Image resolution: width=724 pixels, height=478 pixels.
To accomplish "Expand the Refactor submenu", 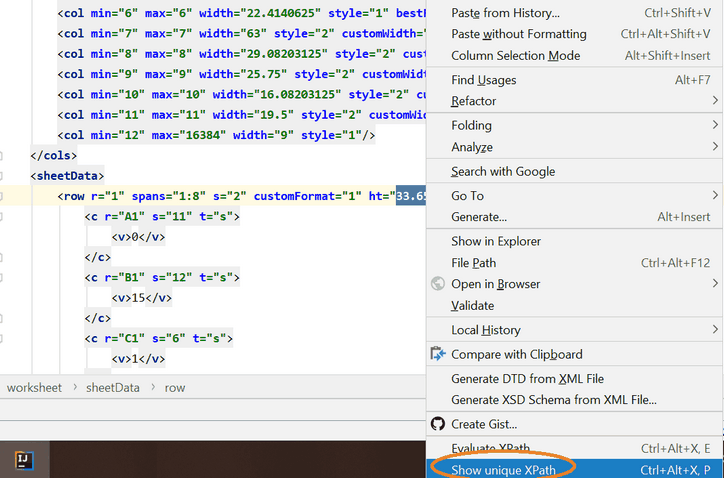I will [x=473, y=101].
